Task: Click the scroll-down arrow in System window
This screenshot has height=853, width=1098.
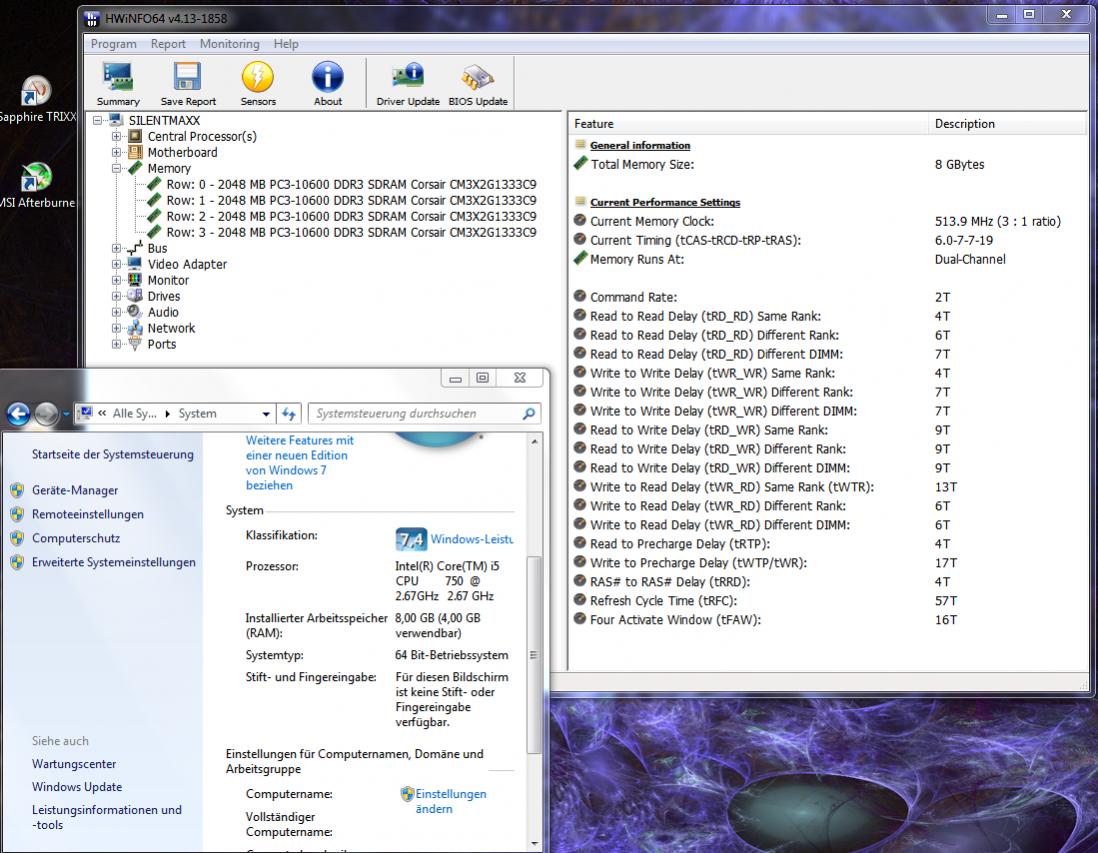Action: pos(535,844)
